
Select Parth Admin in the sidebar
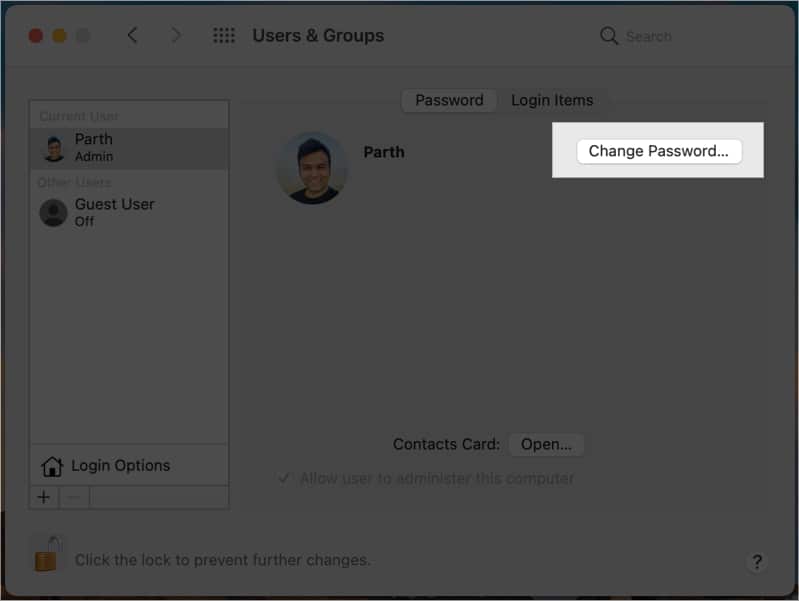(x=129, y=148)
